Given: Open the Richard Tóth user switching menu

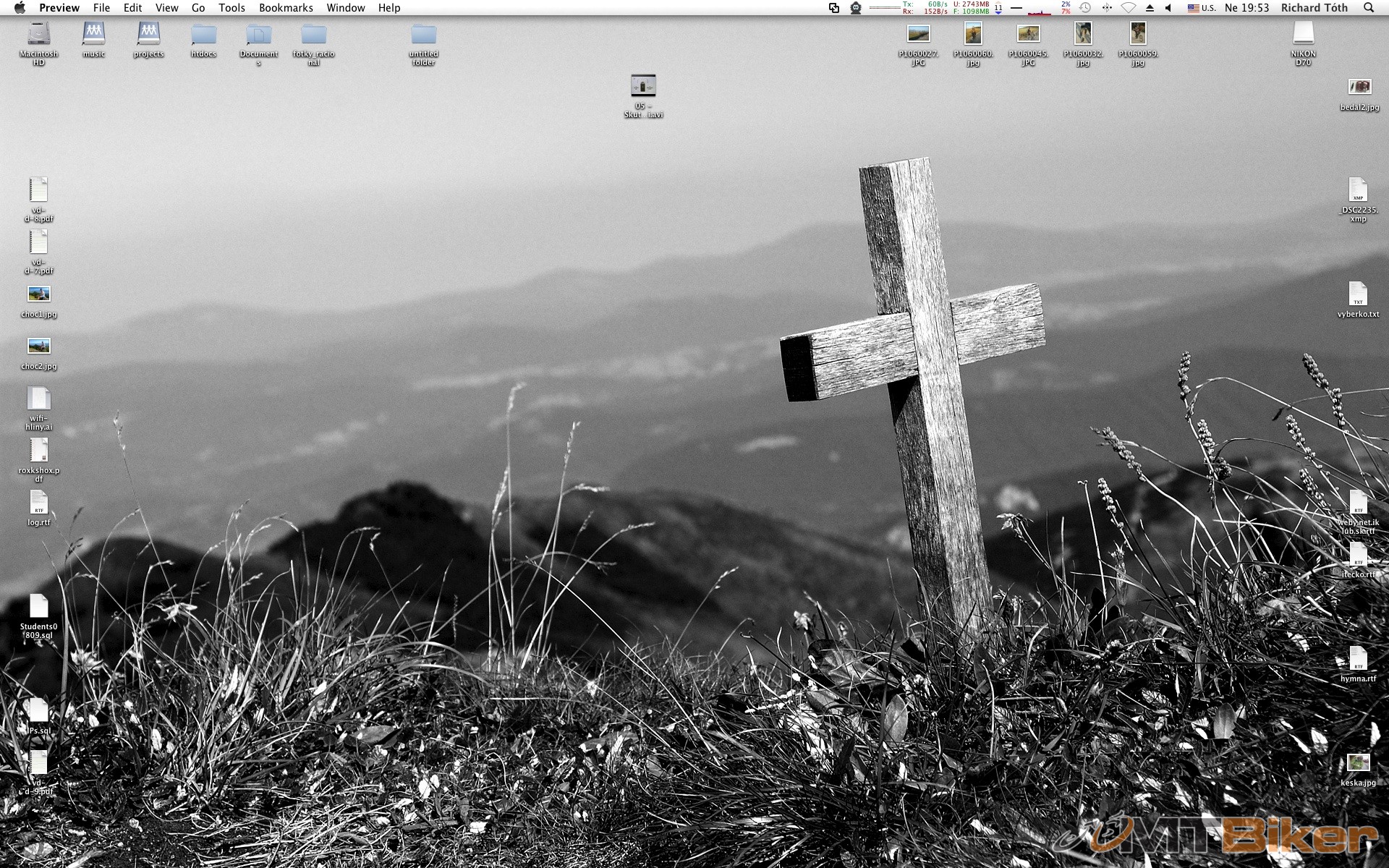Looking at the screenshot, I should click(x=1314, y=8).
